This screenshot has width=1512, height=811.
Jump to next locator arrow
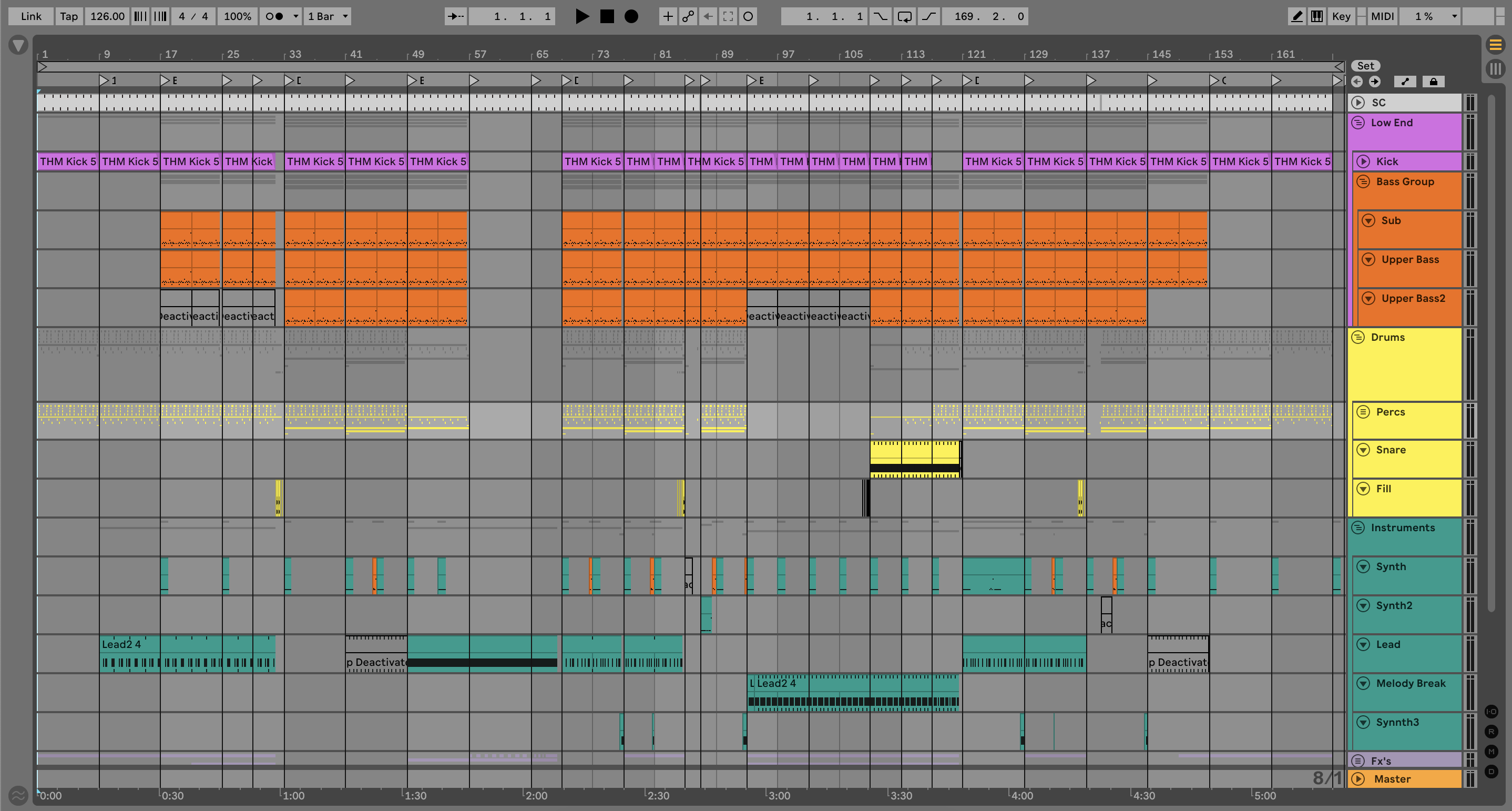click(x=1375, y=82)
